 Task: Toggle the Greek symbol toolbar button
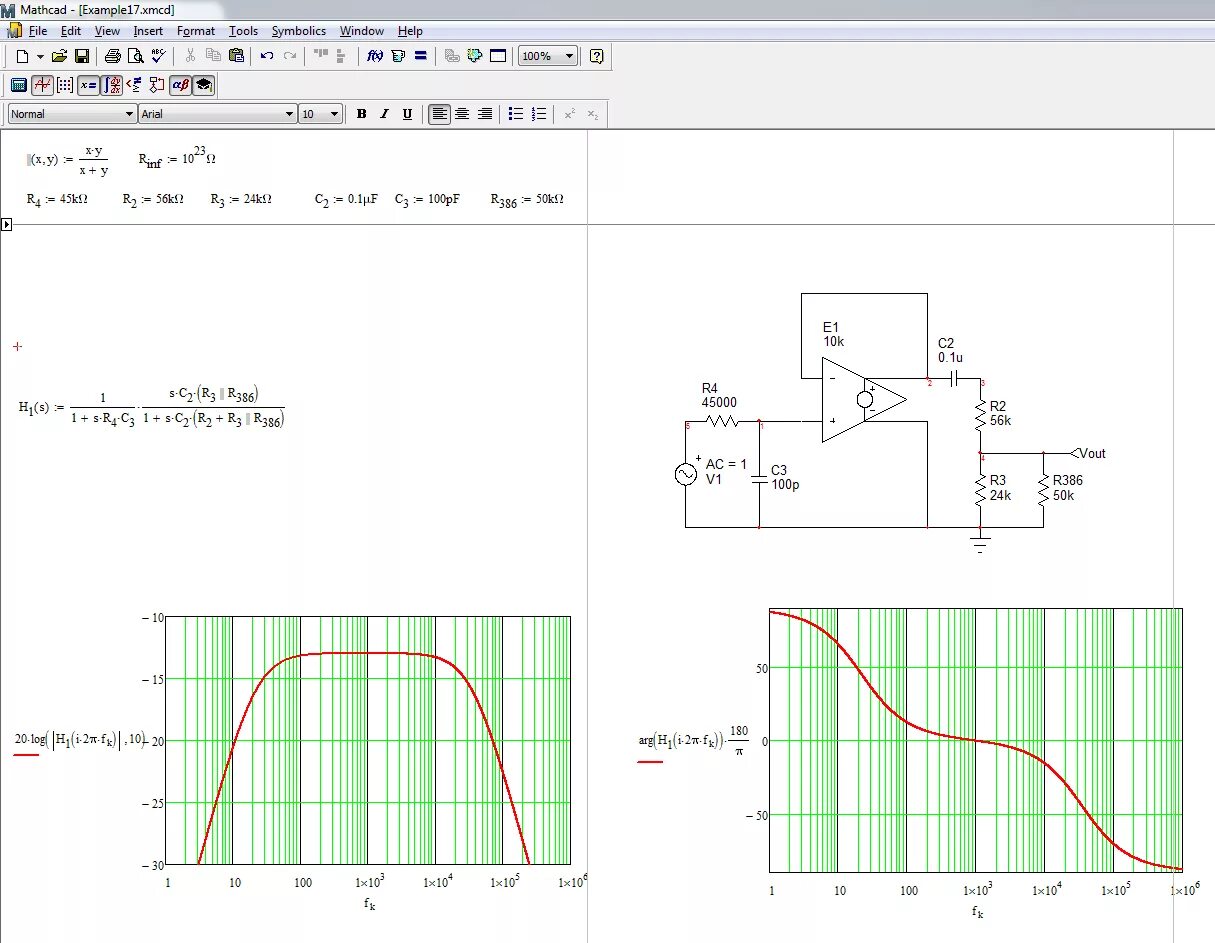pos(180,85)
